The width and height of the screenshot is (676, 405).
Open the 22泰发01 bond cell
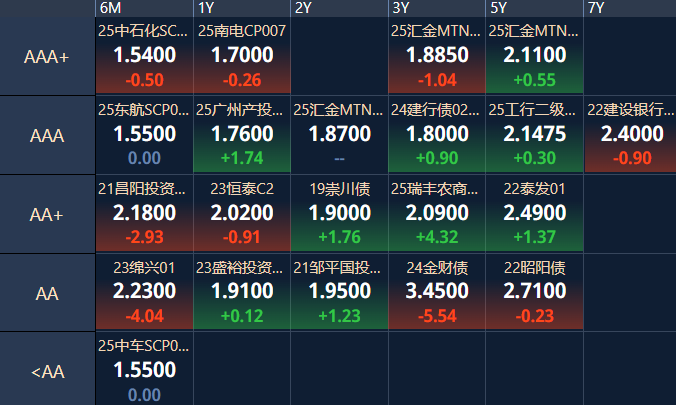pos(535,213)
